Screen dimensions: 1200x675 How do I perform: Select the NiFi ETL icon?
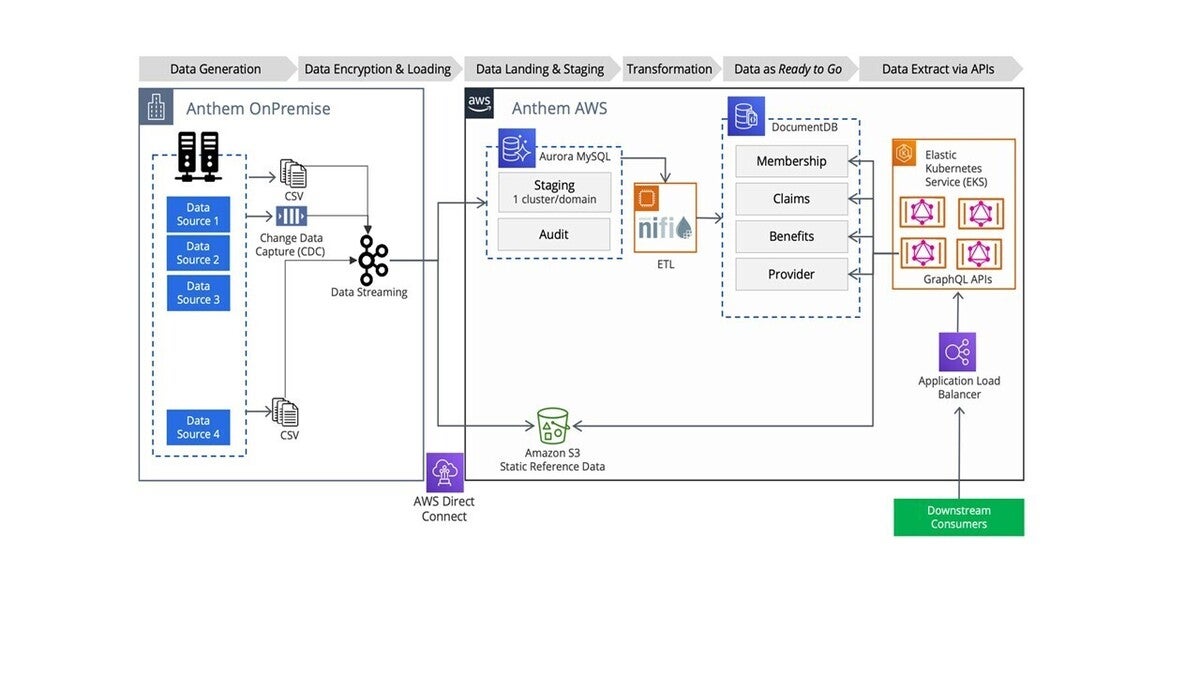click(x=665, y=218)
